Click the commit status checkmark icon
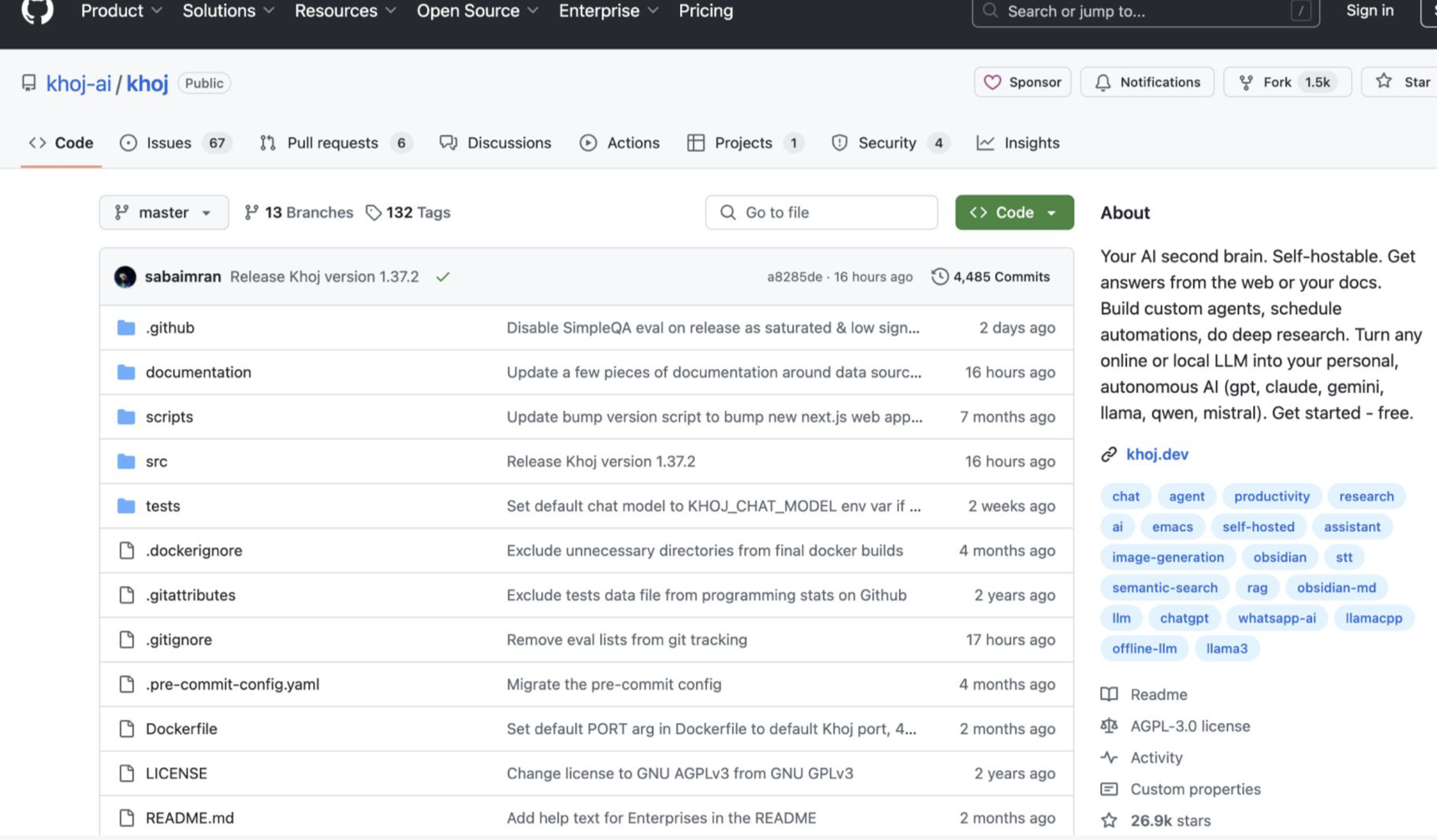The height and width of the screenshot is (840, 1437). (443, 276)
